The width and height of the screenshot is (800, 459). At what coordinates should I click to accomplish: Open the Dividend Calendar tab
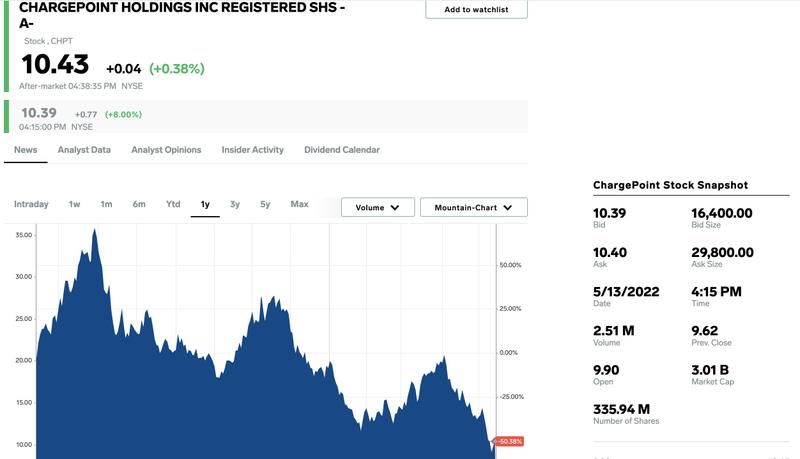342,150
